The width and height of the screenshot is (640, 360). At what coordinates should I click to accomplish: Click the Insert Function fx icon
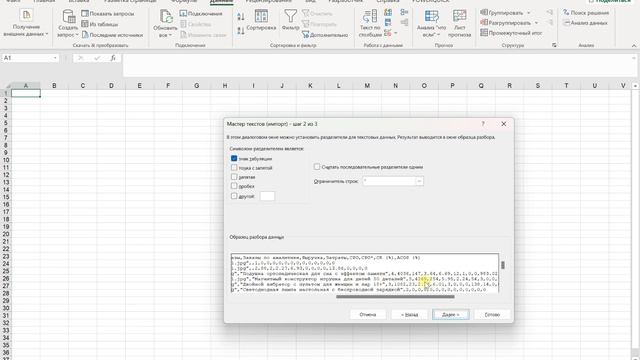click(x=113, y=58)
